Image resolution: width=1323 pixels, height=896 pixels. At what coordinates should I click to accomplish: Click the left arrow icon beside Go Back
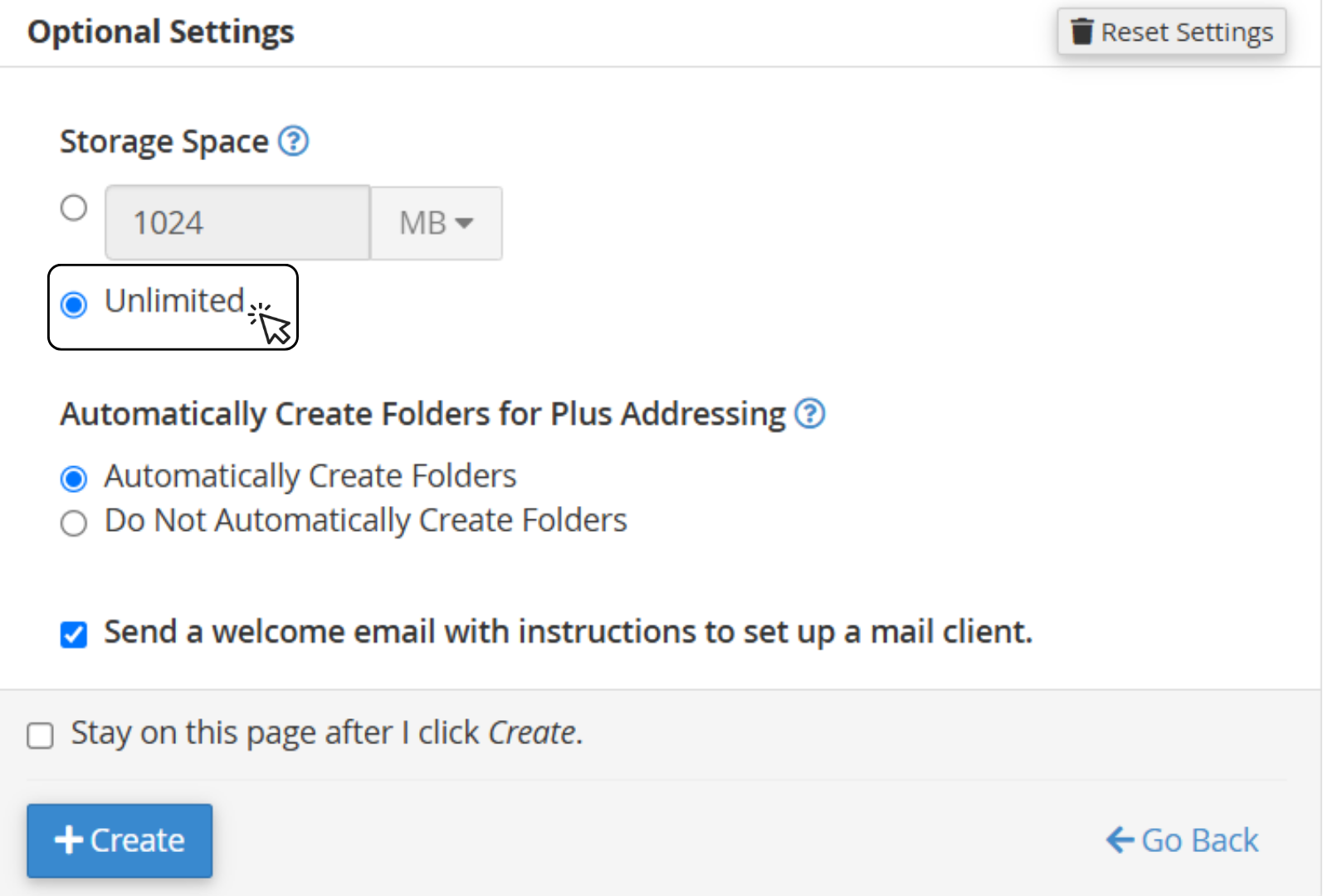(x=1120, y=840)
